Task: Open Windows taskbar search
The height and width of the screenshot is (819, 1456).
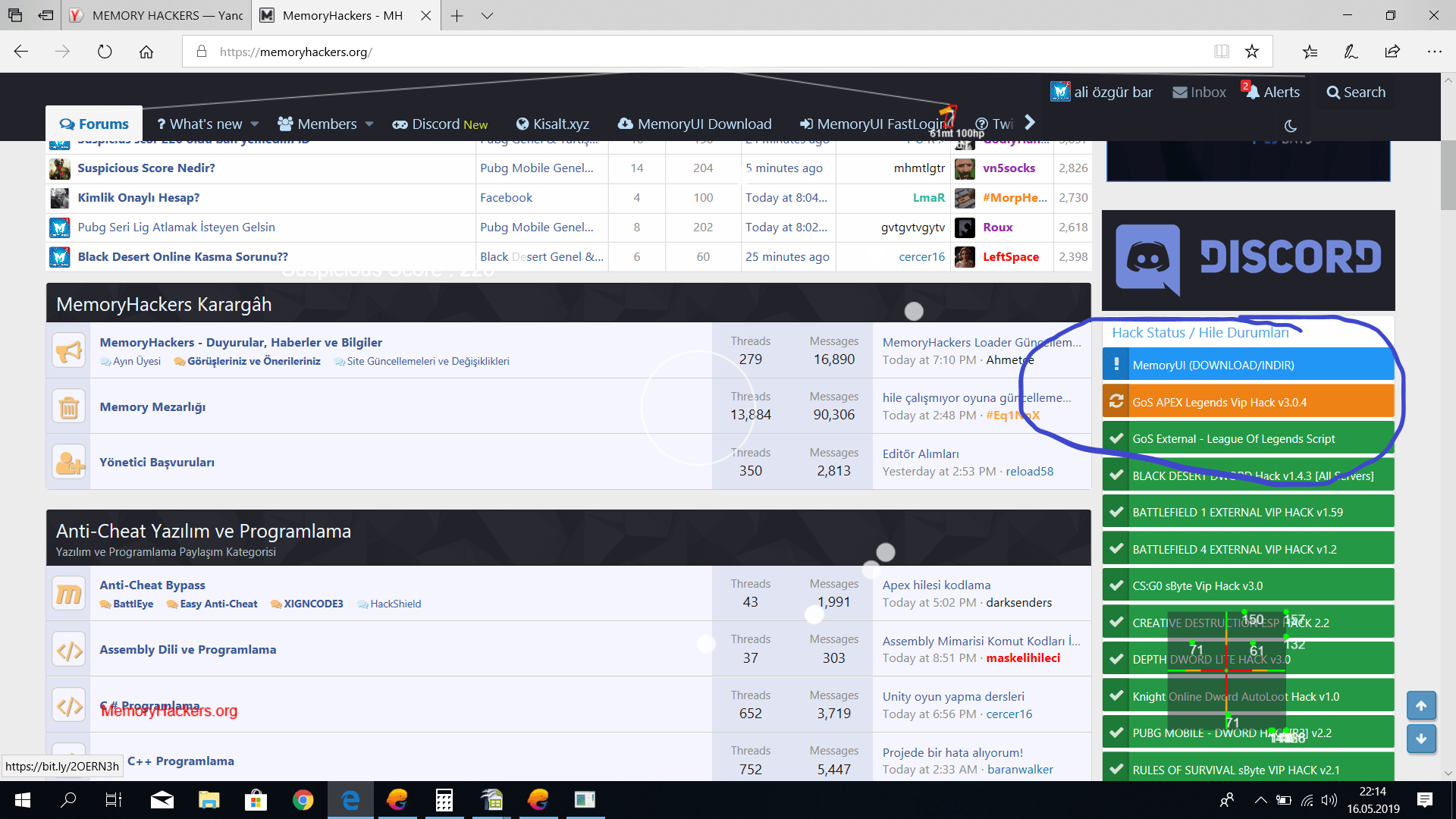Action: pos(68,800)
